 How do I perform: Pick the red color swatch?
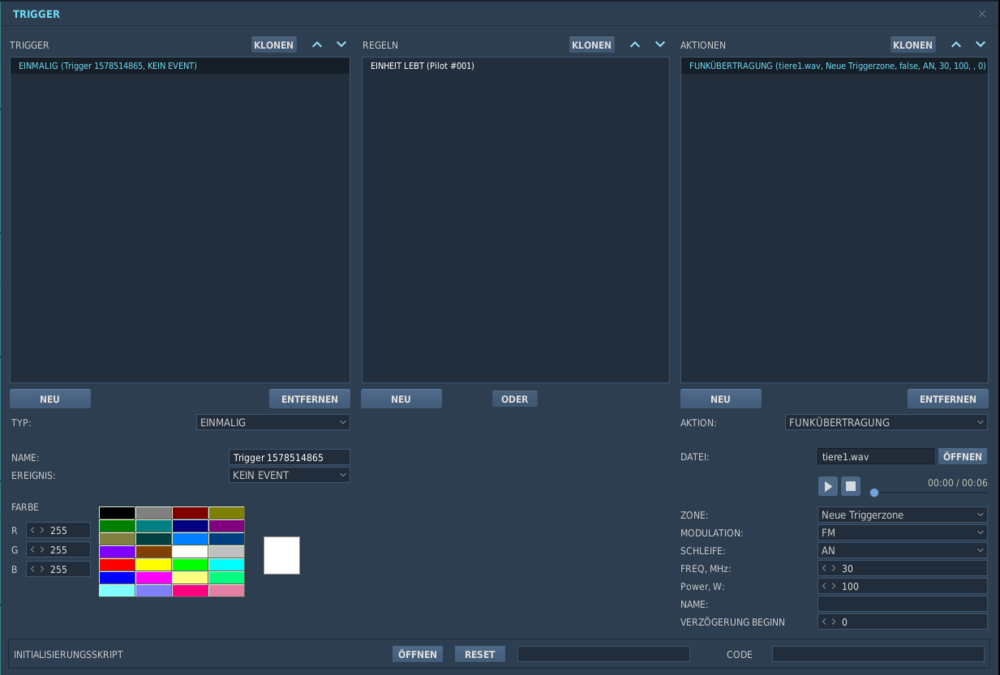117,565
